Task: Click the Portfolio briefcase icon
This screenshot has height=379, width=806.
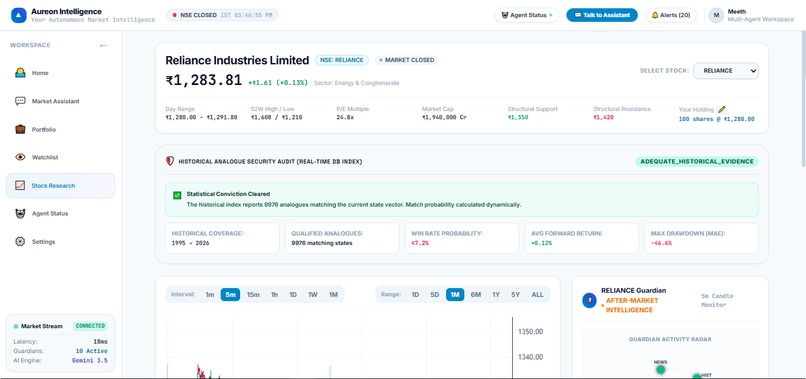Action: pyautogui.click(x=20, y=130)
